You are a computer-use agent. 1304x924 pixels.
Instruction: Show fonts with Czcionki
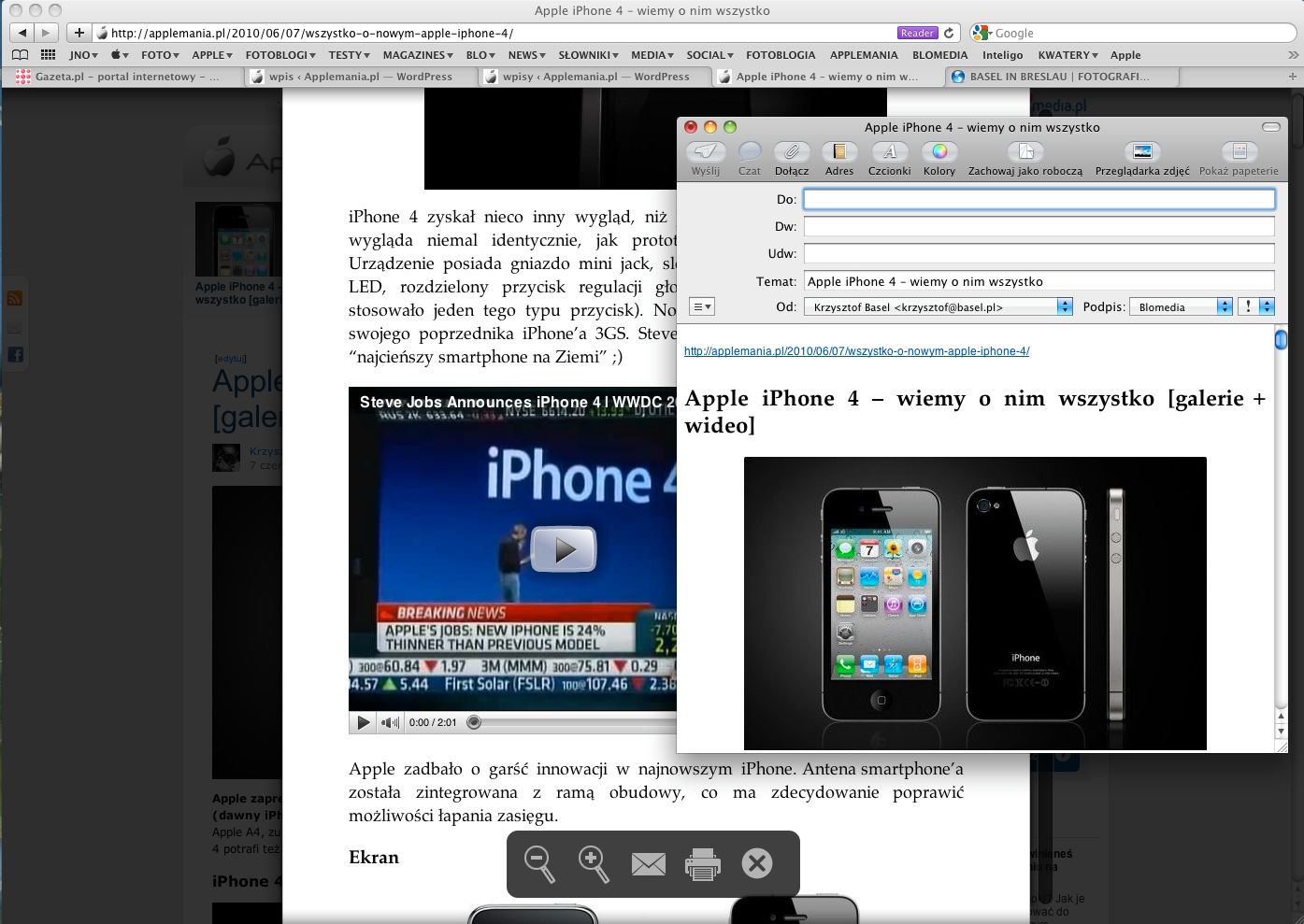(x=890, y=158)
